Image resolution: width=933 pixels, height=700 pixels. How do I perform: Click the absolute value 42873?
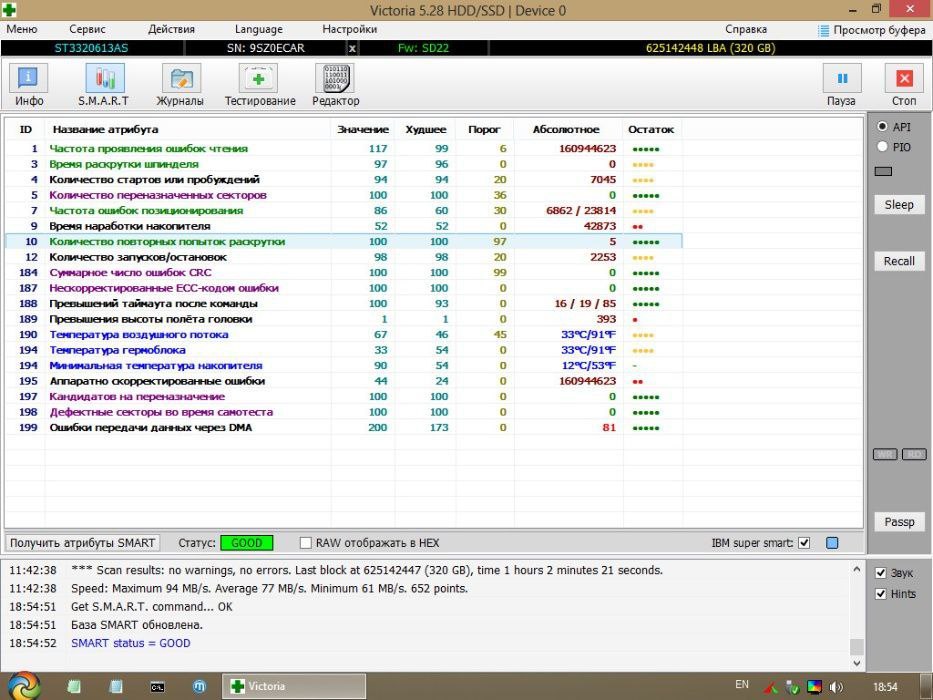pyautogui.click(x=600, y=226)
